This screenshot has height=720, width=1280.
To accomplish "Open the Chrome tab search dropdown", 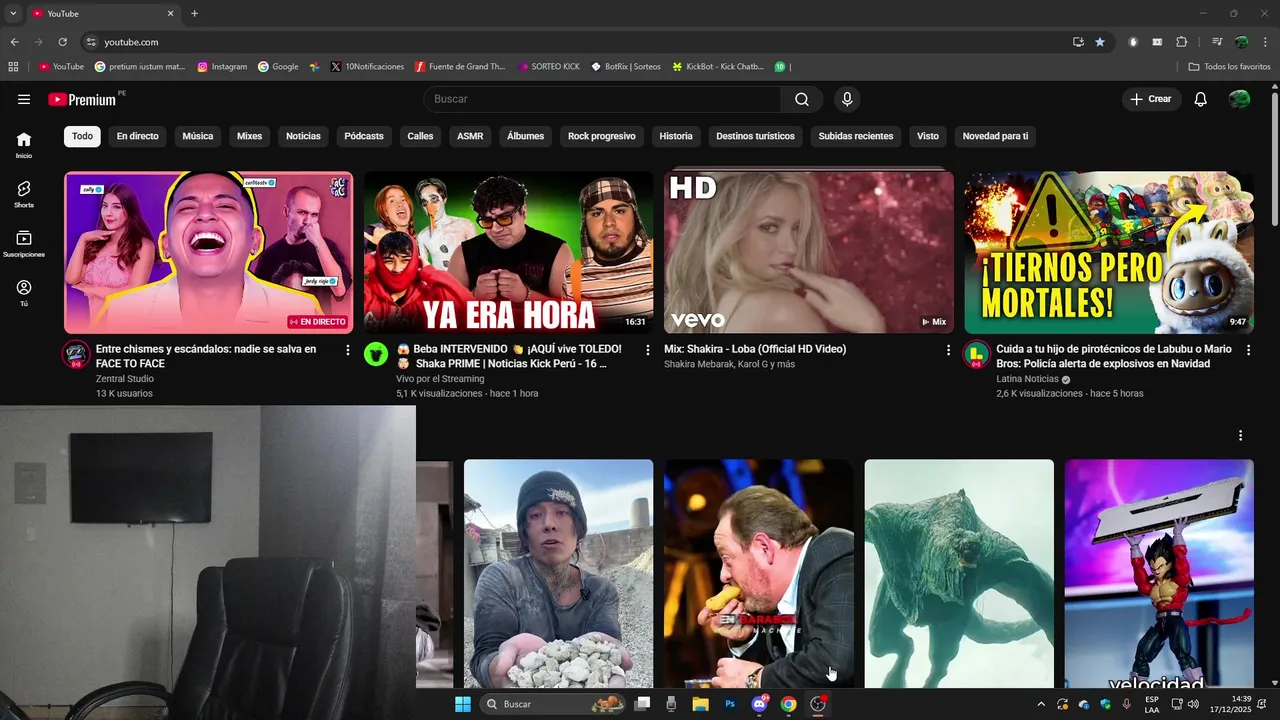I will point(13,14).
